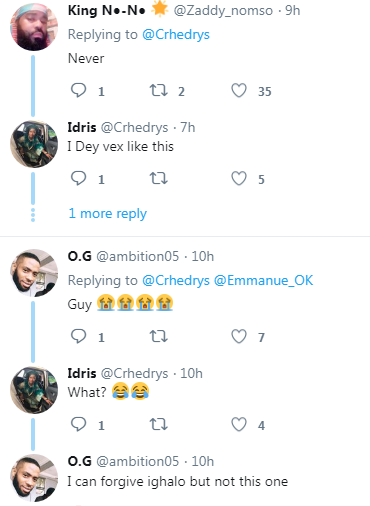The width and height of the screenshot is (370, 506).
Task: Expand the "1 more reply" link
Action: click(107, 214)
